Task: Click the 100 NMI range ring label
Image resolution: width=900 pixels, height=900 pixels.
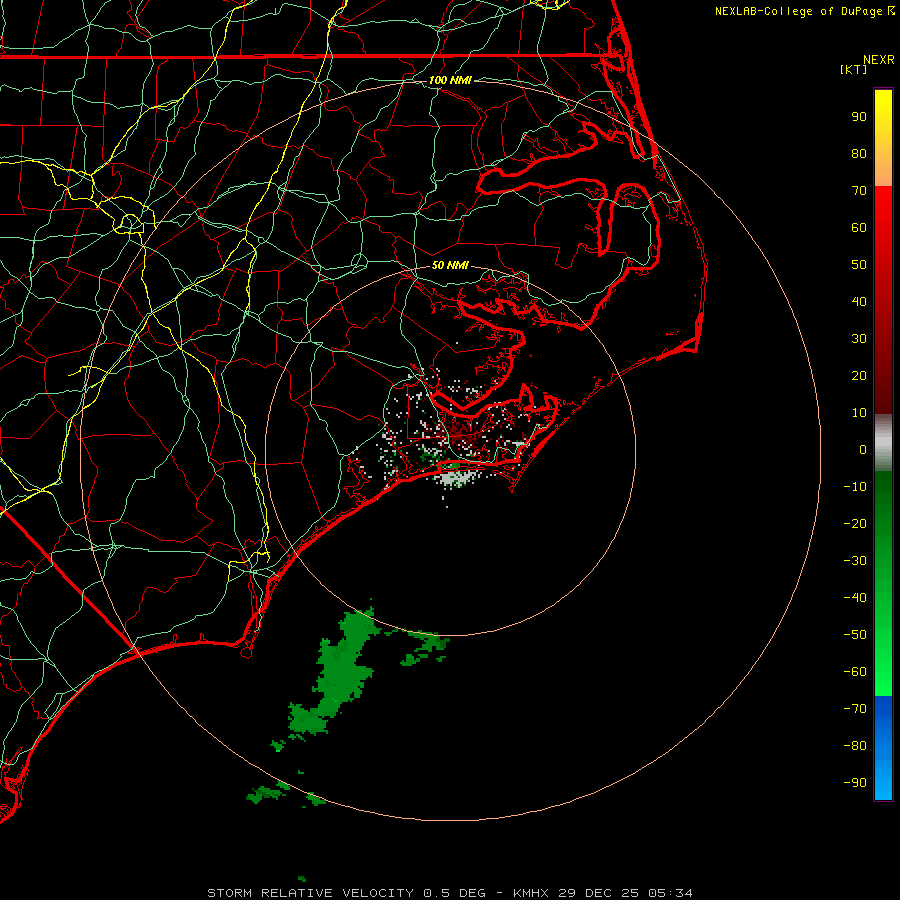Action: click(x=450, y=80)
